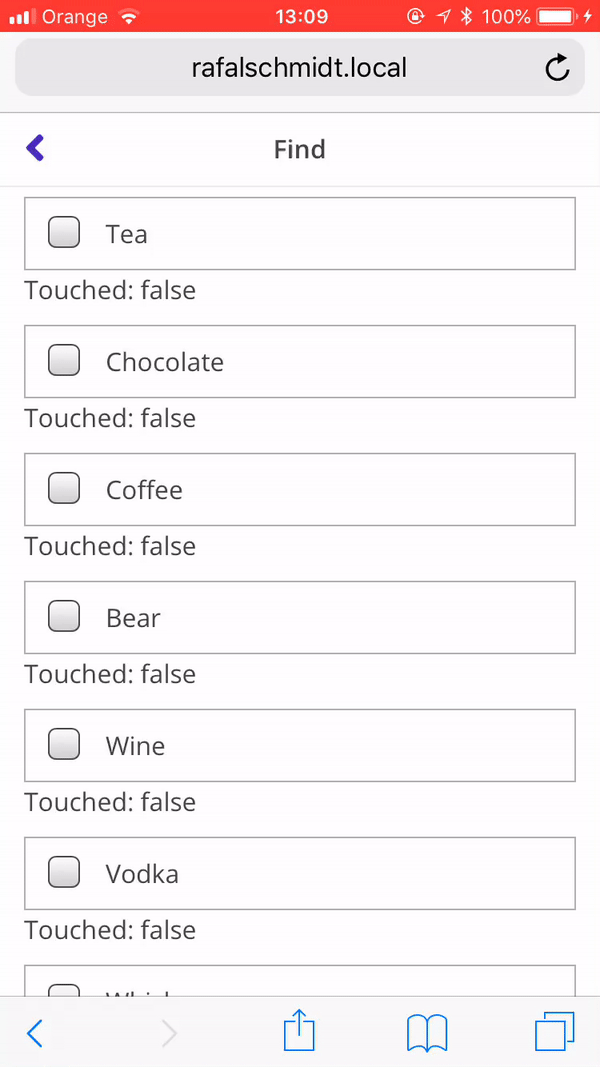
Task: Check the Wine checkbox
Action: pyautogui.click(x=63, y=743)
